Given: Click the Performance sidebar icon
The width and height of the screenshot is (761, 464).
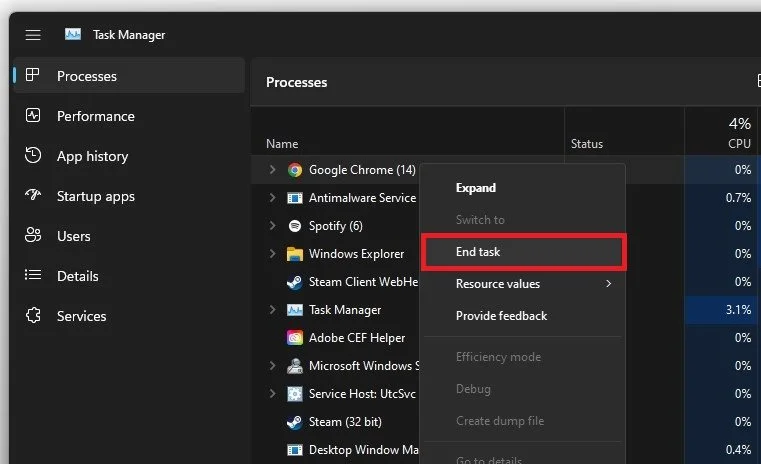Looking at the screenshot, I should [x=33, y=116].
